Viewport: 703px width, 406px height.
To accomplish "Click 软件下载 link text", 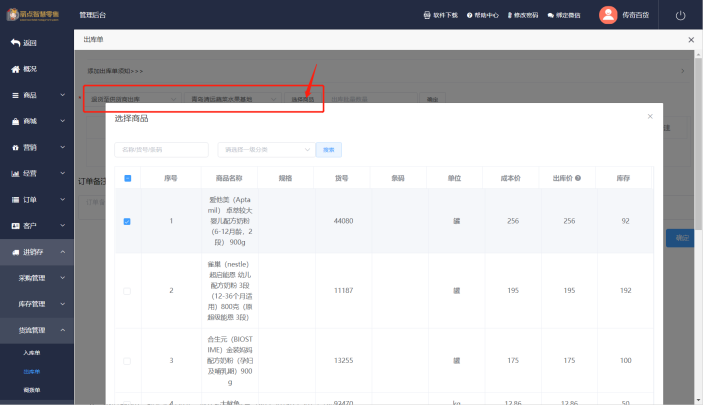I will [445, 15].
